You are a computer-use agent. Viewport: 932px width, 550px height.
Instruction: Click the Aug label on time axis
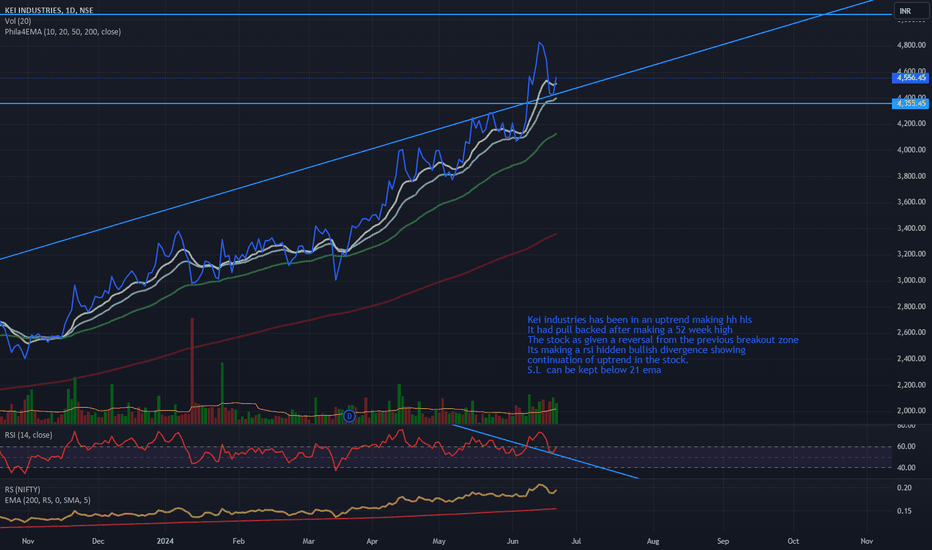pos(653,541)
